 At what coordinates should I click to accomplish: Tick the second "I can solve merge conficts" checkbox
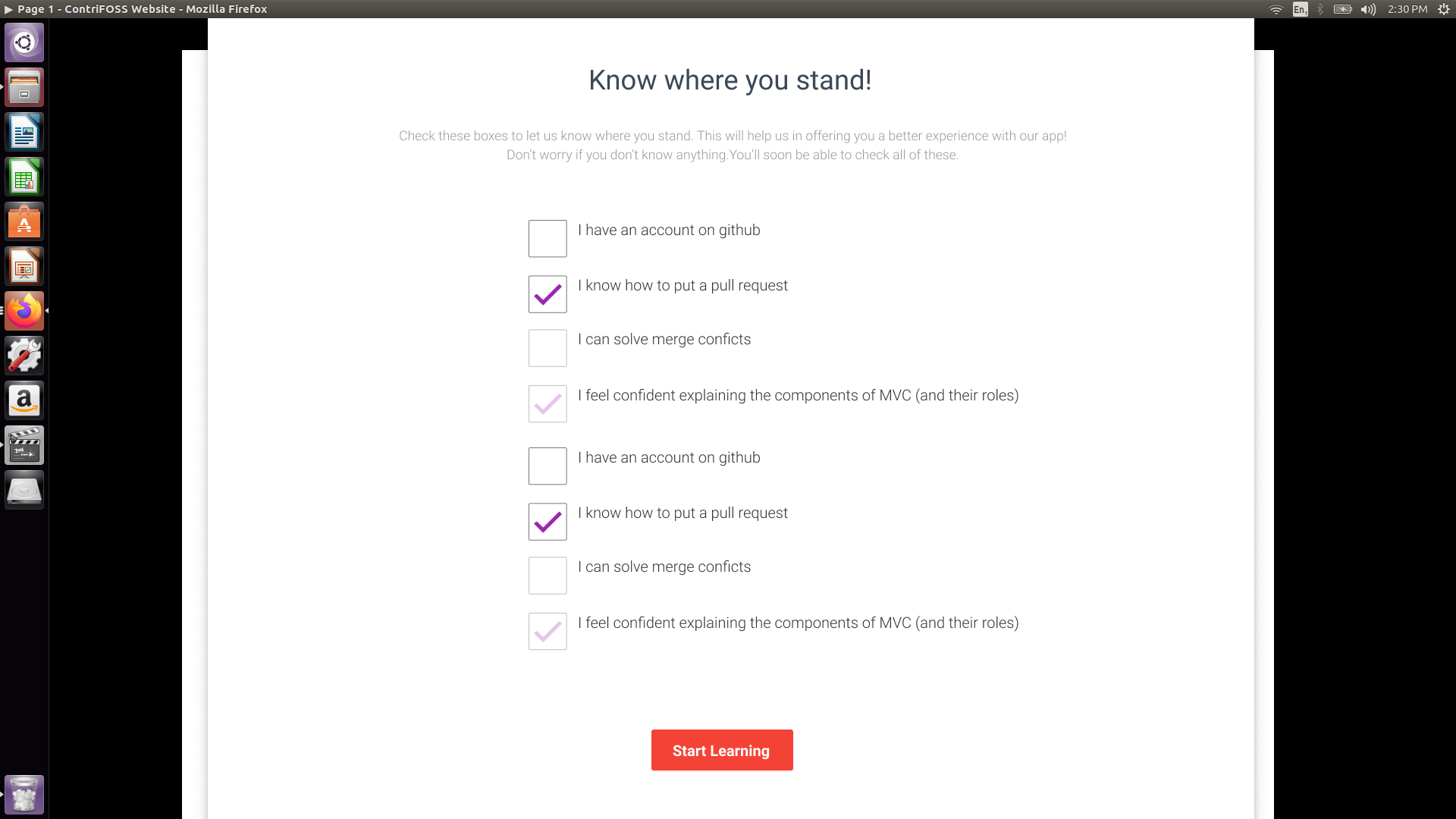(x=548, y=576)
